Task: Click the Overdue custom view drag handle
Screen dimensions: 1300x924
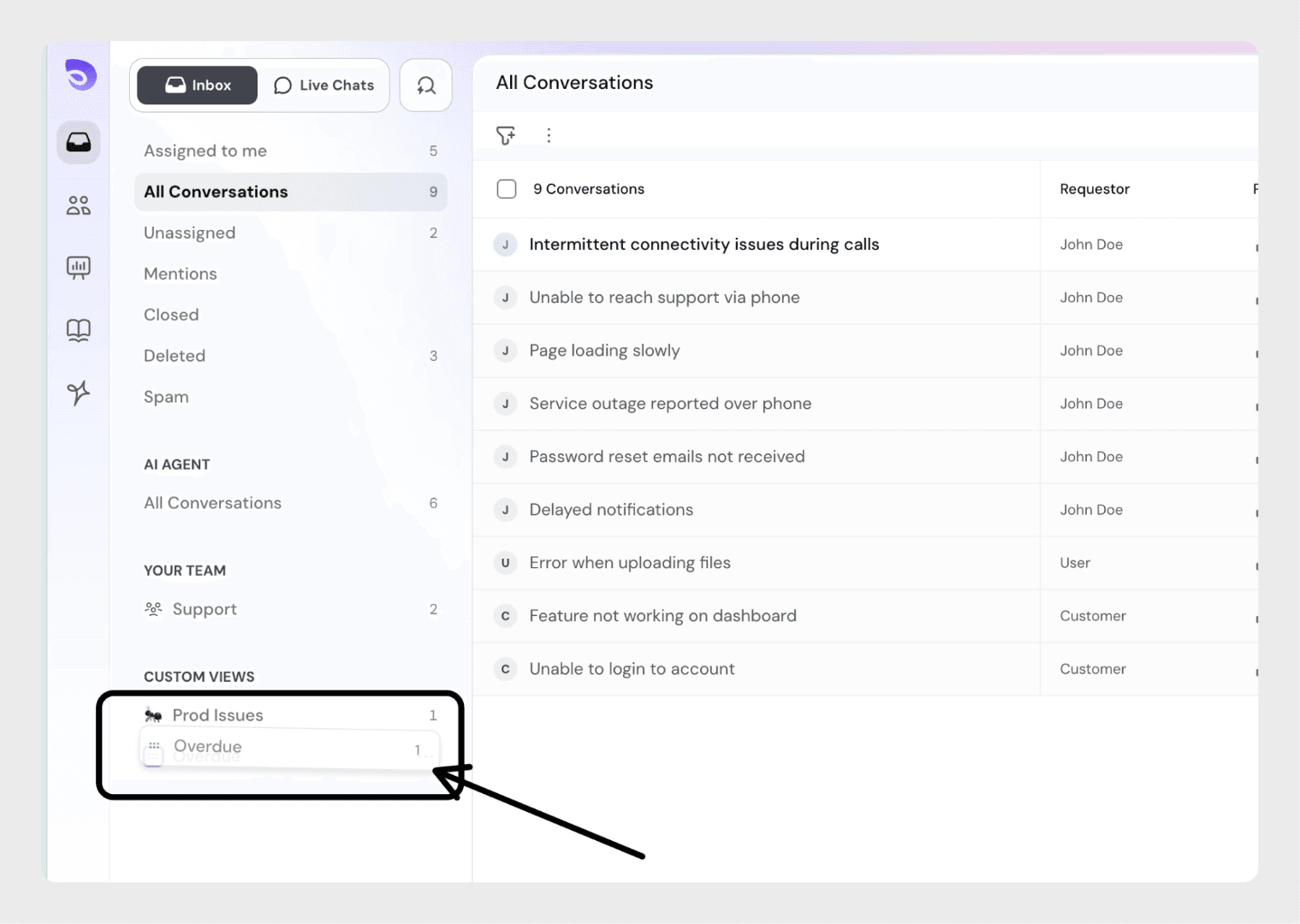Action: coord(154,746)
